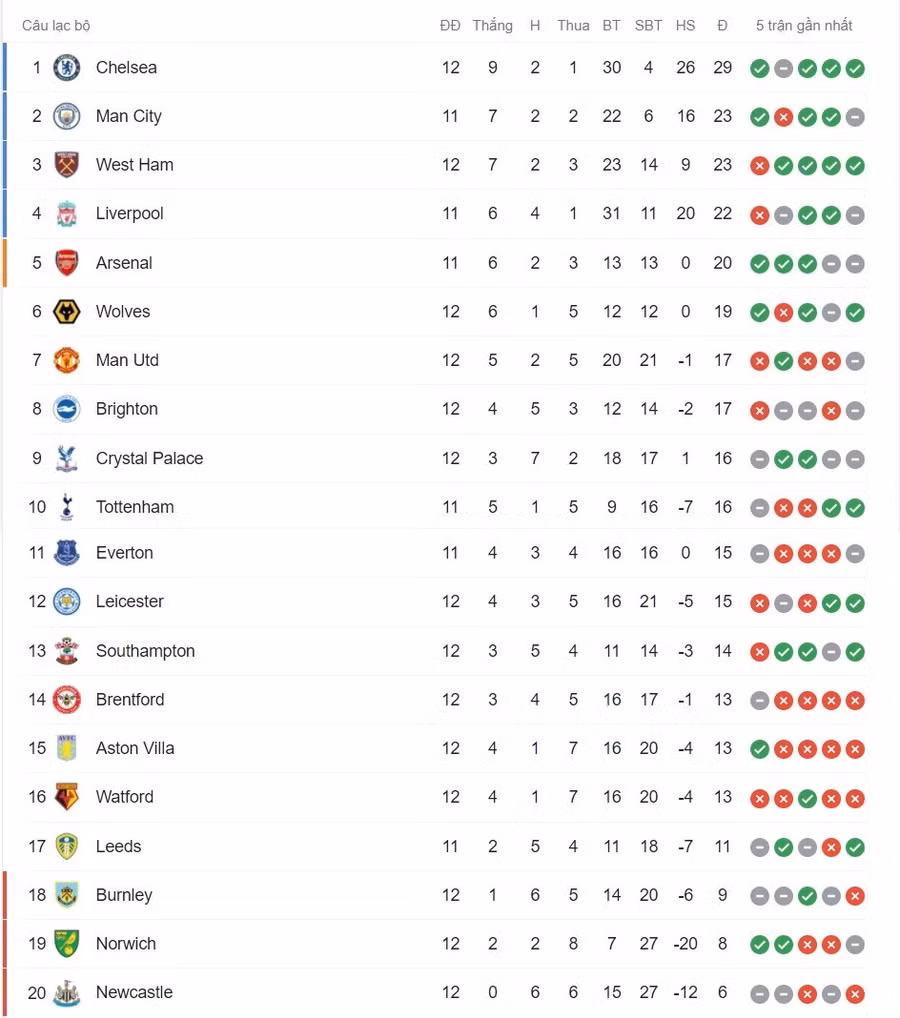Open the Man Utd team link
This screenshot has height=1018, width=900.
pos(127,360)
